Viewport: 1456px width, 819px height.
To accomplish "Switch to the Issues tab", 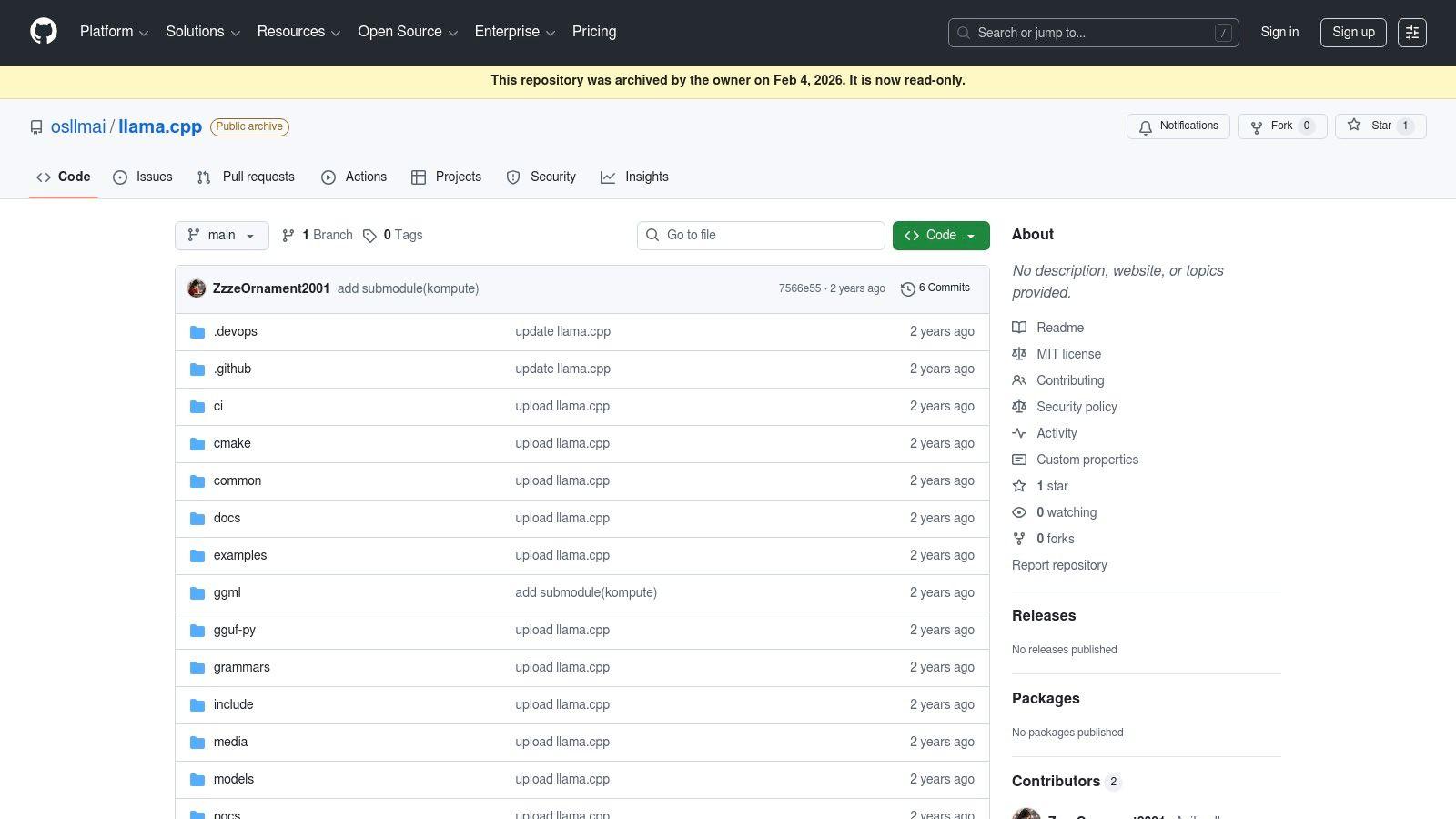I will click(x=143, y=177).
